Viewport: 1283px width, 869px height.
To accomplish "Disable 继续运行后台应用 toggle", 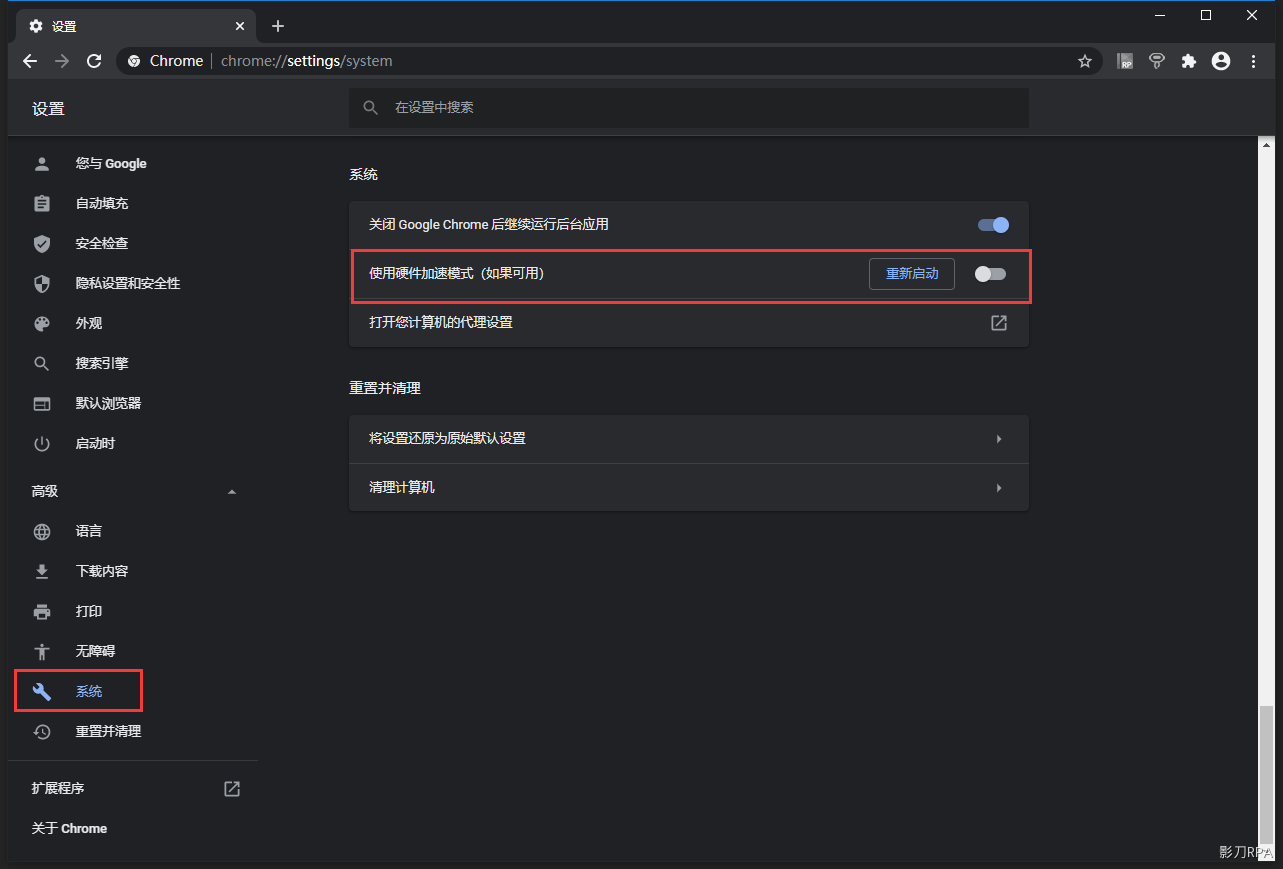I will (993, 225).
